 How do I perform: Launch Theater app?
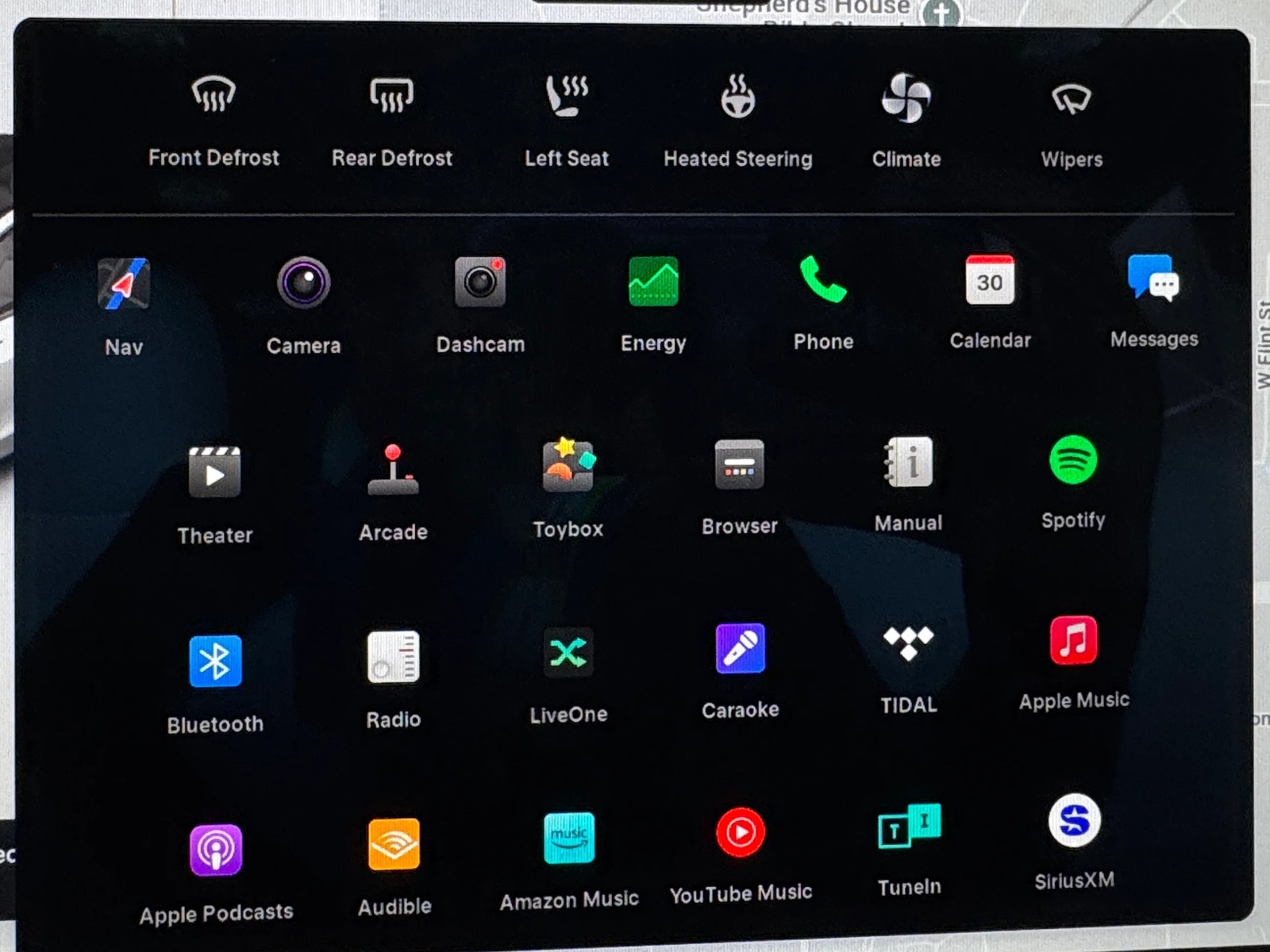point(214,471)
